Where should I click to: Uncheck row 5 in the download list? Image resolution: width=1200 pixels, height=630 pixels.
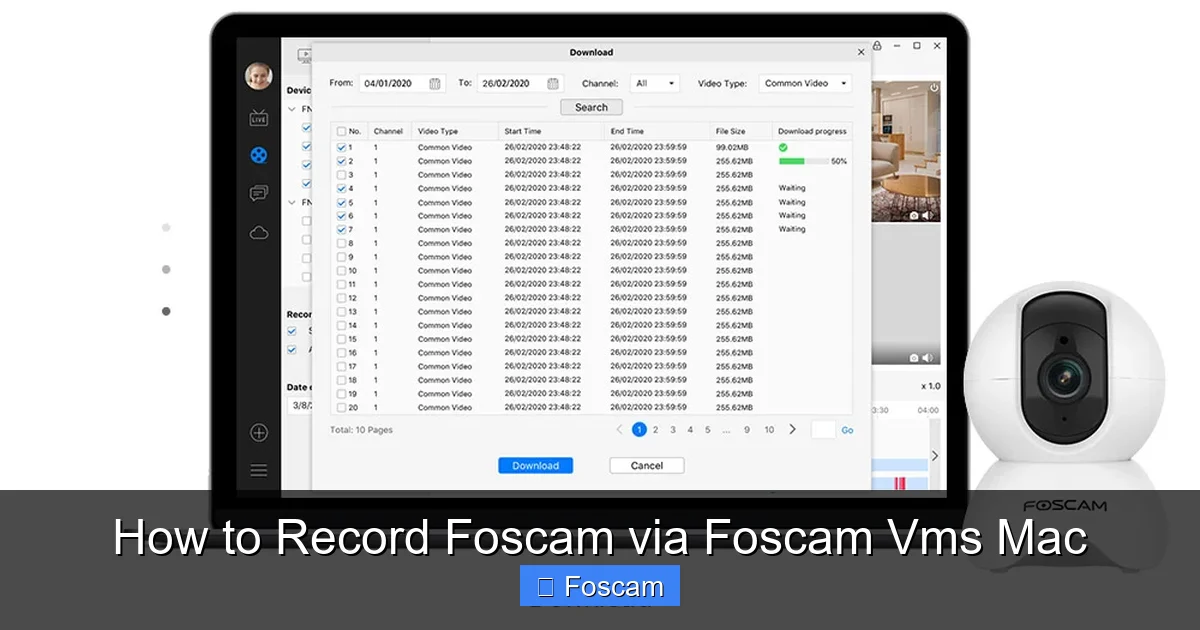[341, 201]
